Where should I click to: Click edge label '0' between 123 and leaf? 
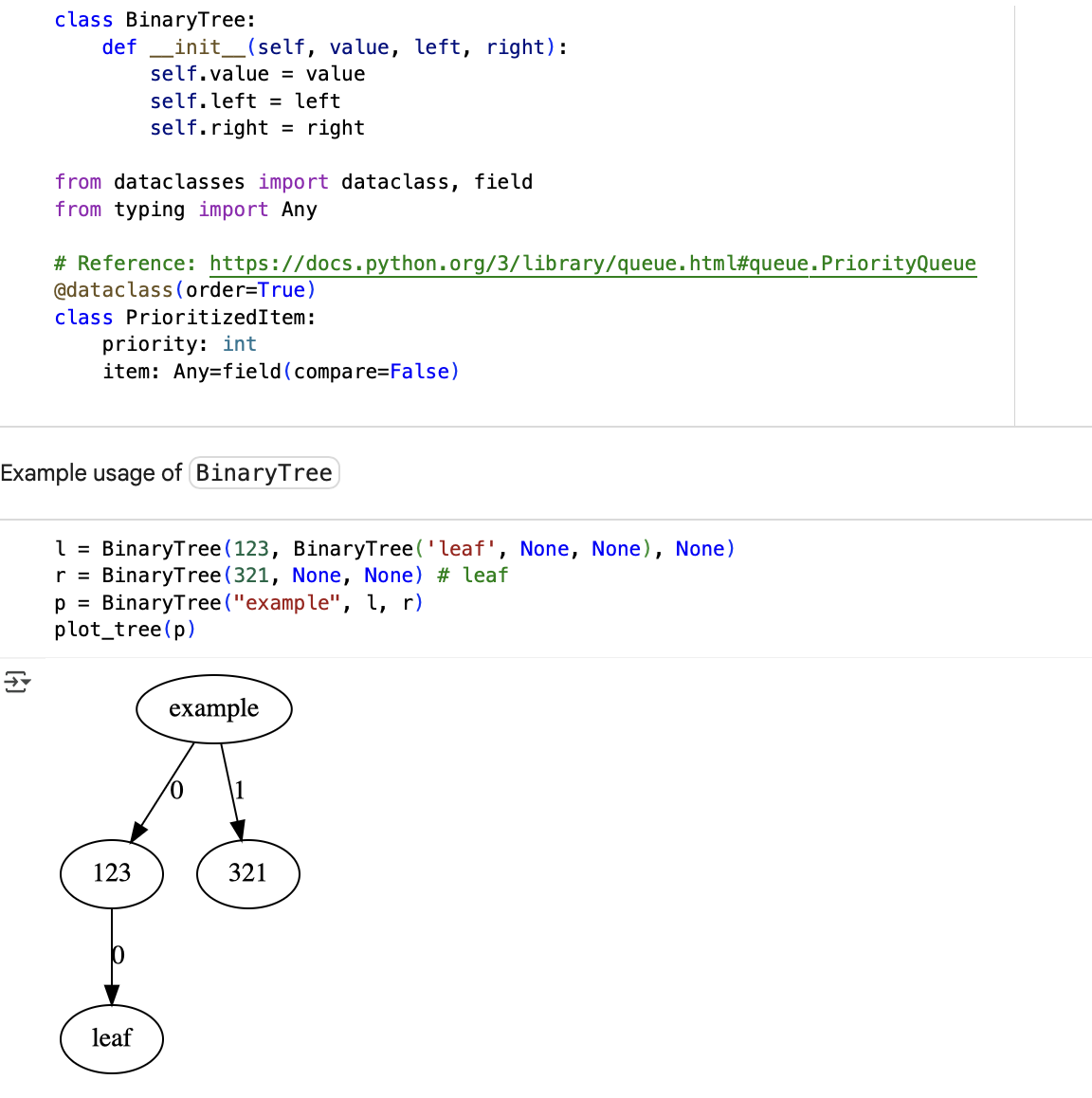[118, 955]
